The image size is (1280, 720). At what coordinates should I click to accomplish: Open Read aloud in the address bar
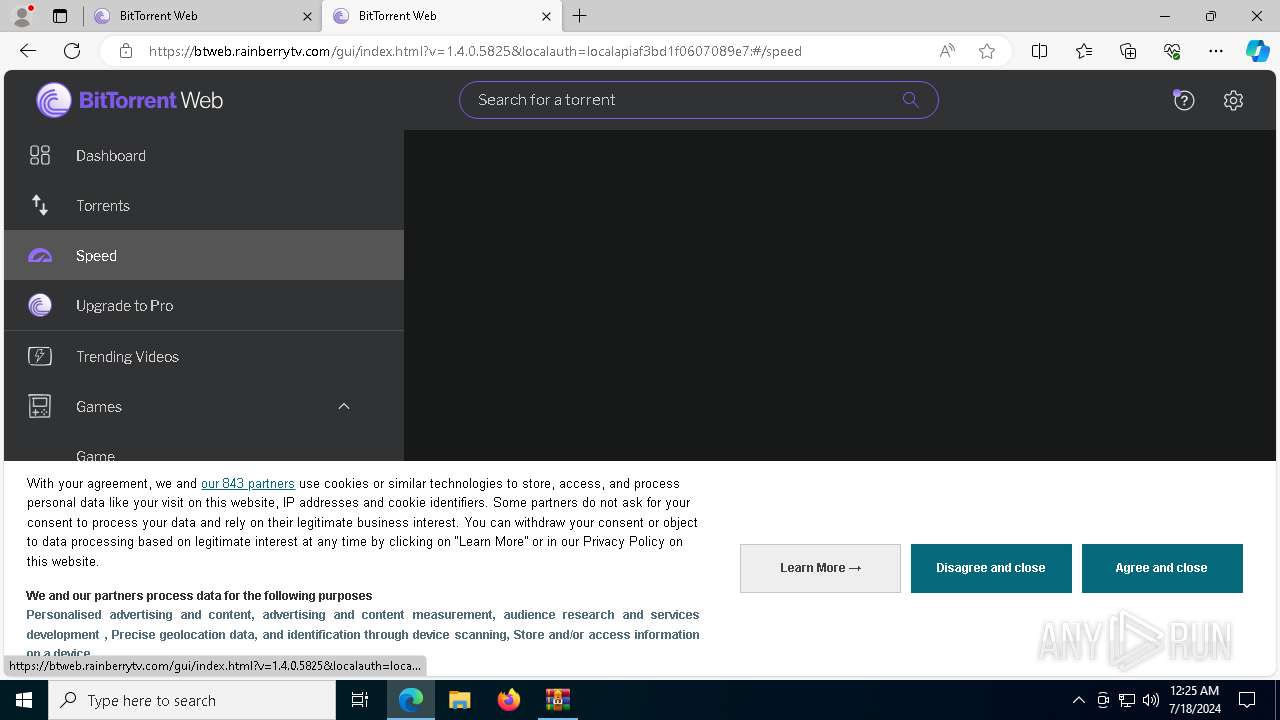coord(947,51)
